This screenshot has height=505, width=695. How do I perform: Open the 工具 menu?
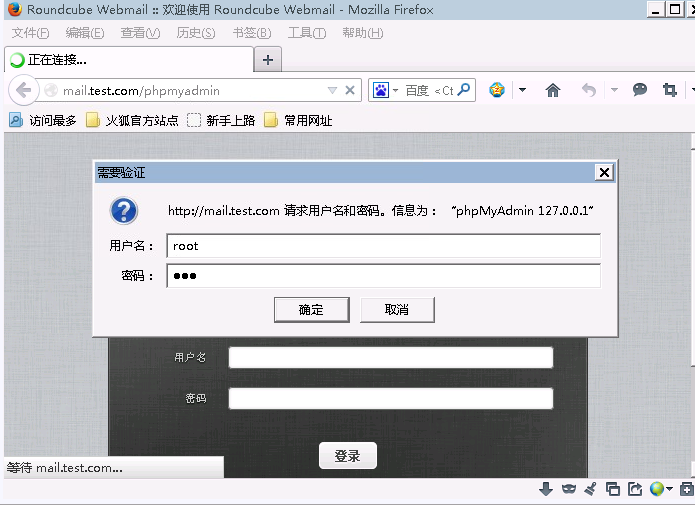point(307,33)
